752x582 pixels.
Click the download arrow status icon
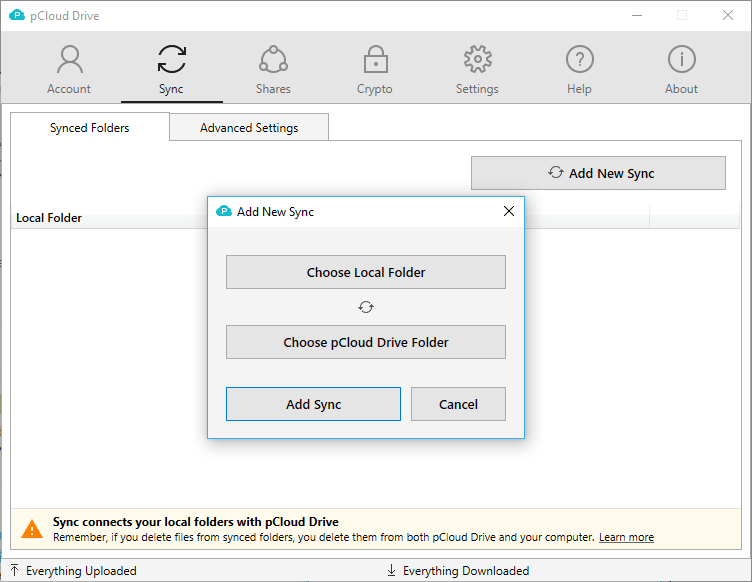pyautogui.click(x=391, y=570)
